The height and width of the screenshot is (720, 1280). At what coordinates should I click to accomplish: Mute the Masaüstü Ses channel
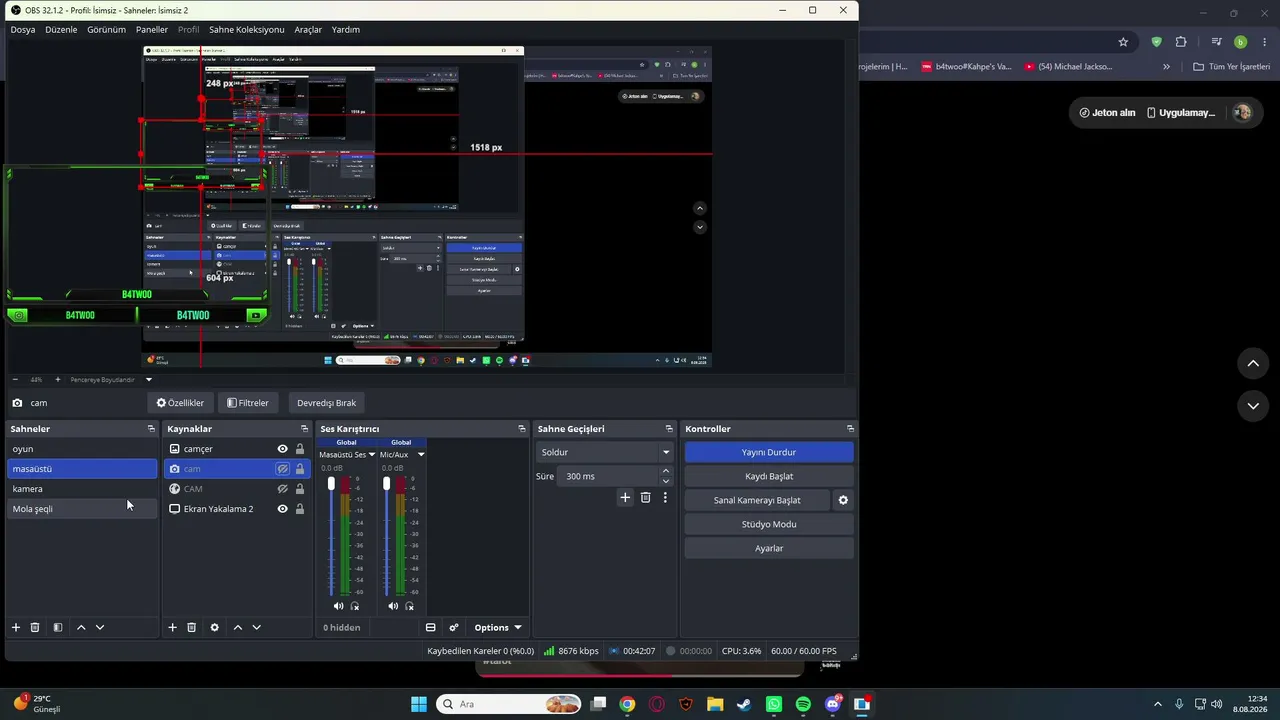tap(338, 606)
